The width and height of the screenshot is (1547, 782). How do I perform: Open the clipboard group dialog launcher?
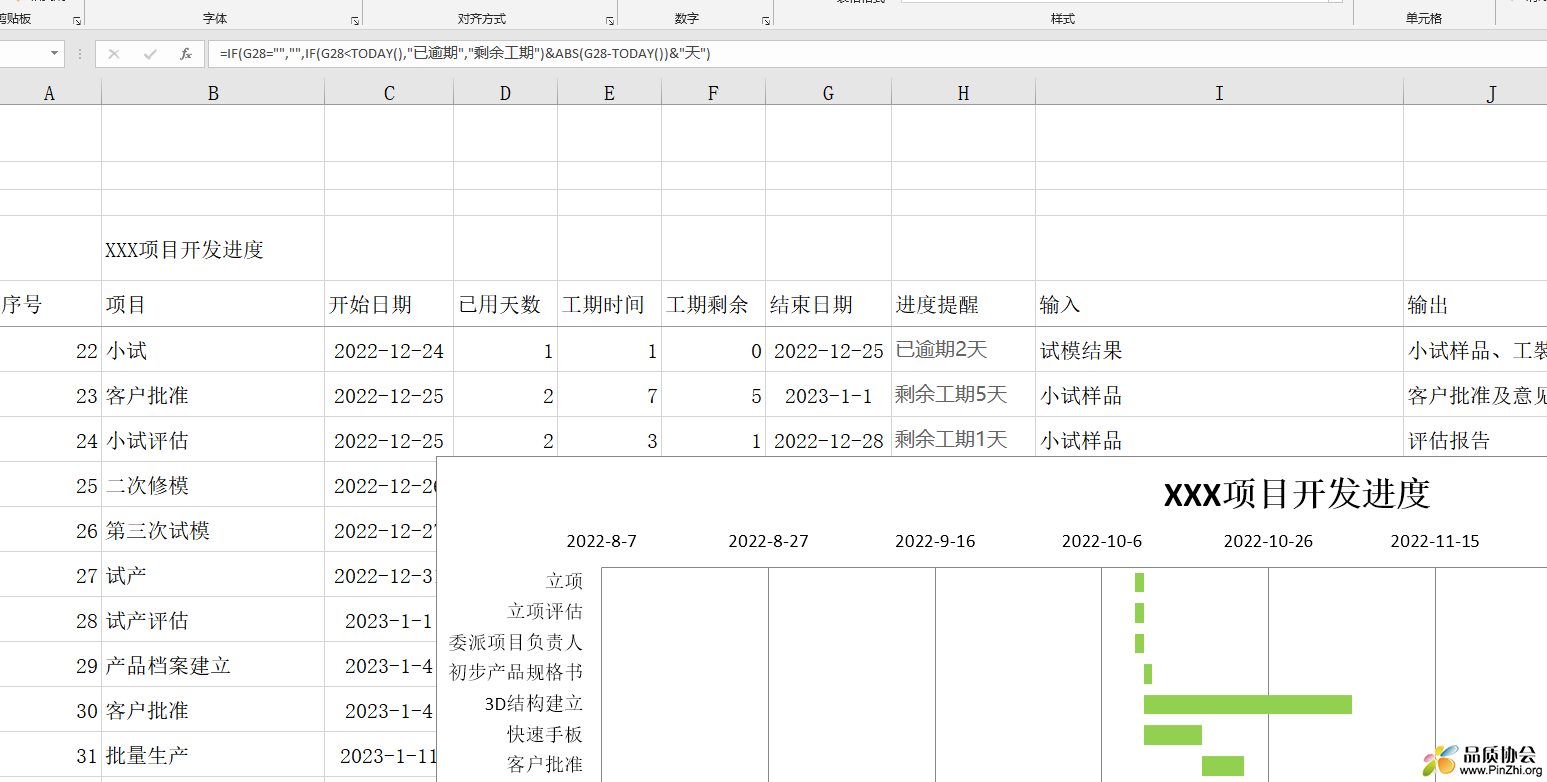tap(77, 20)
